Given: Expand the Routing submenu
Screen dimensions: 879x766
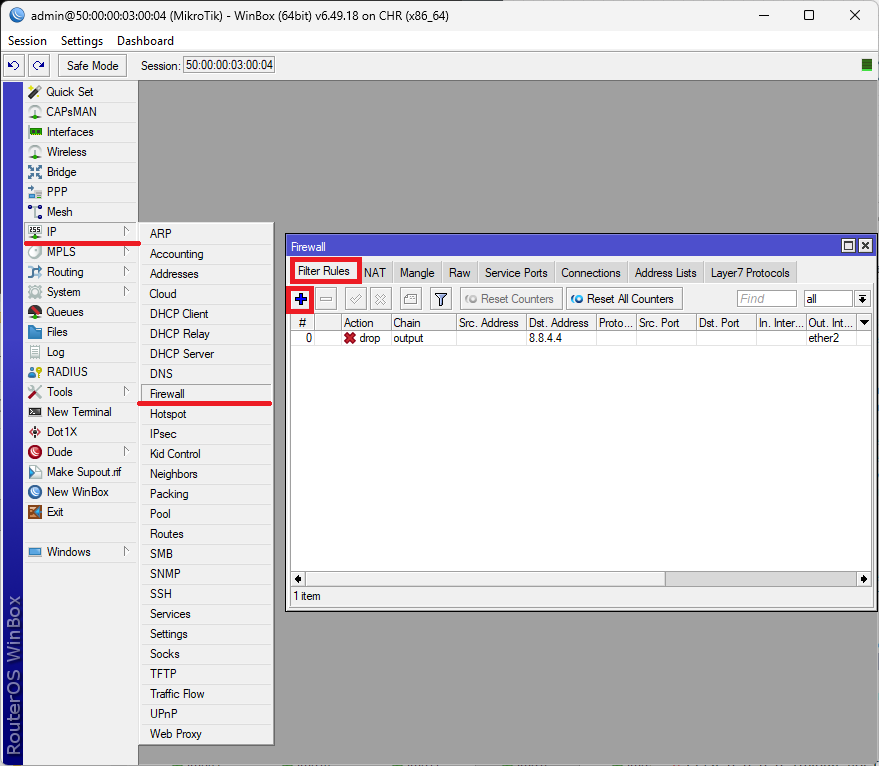Looking at the screenshot, I should click(x=65, y=272).
